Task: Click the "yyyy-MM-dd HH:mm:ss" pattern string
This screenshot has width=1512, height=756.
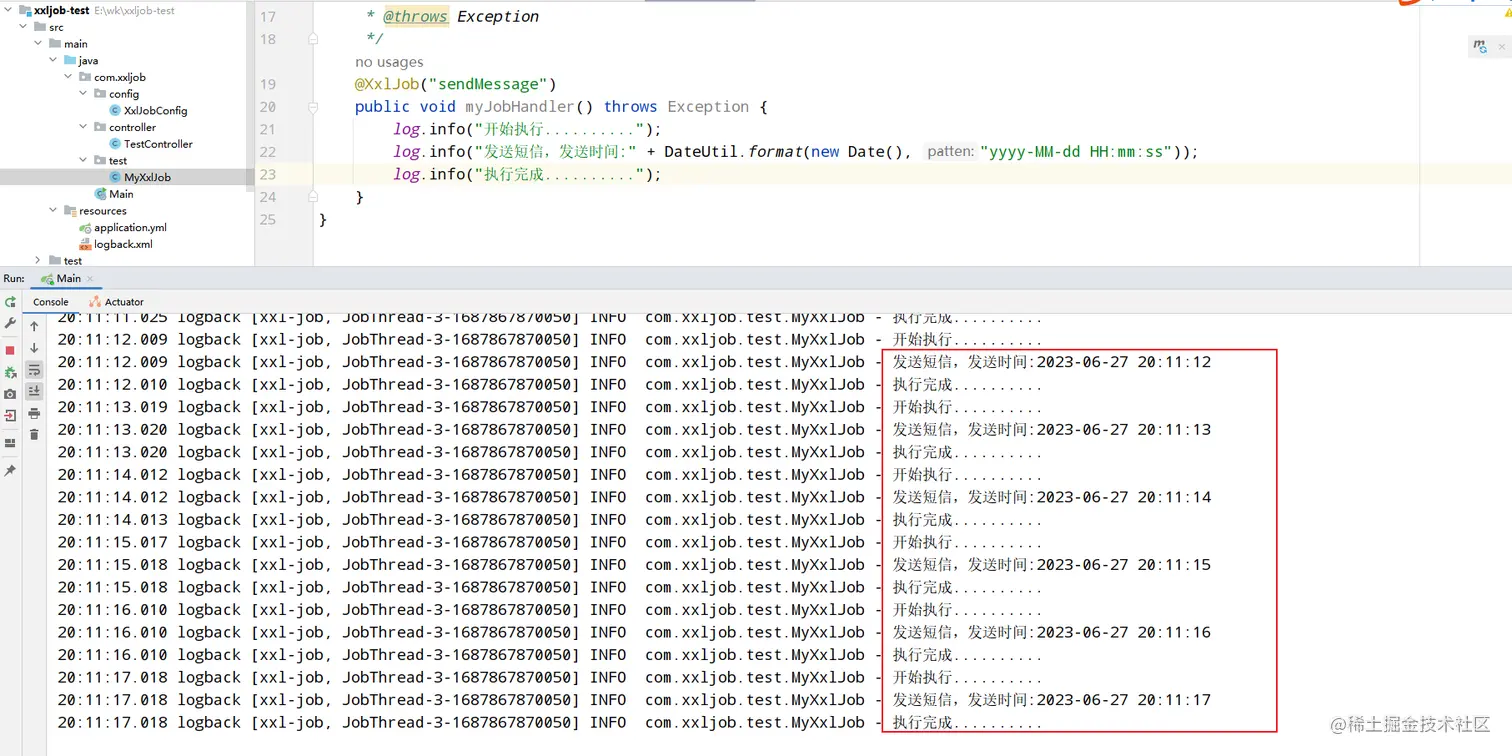Action: pyautogui.click(x=1076, y=152)
